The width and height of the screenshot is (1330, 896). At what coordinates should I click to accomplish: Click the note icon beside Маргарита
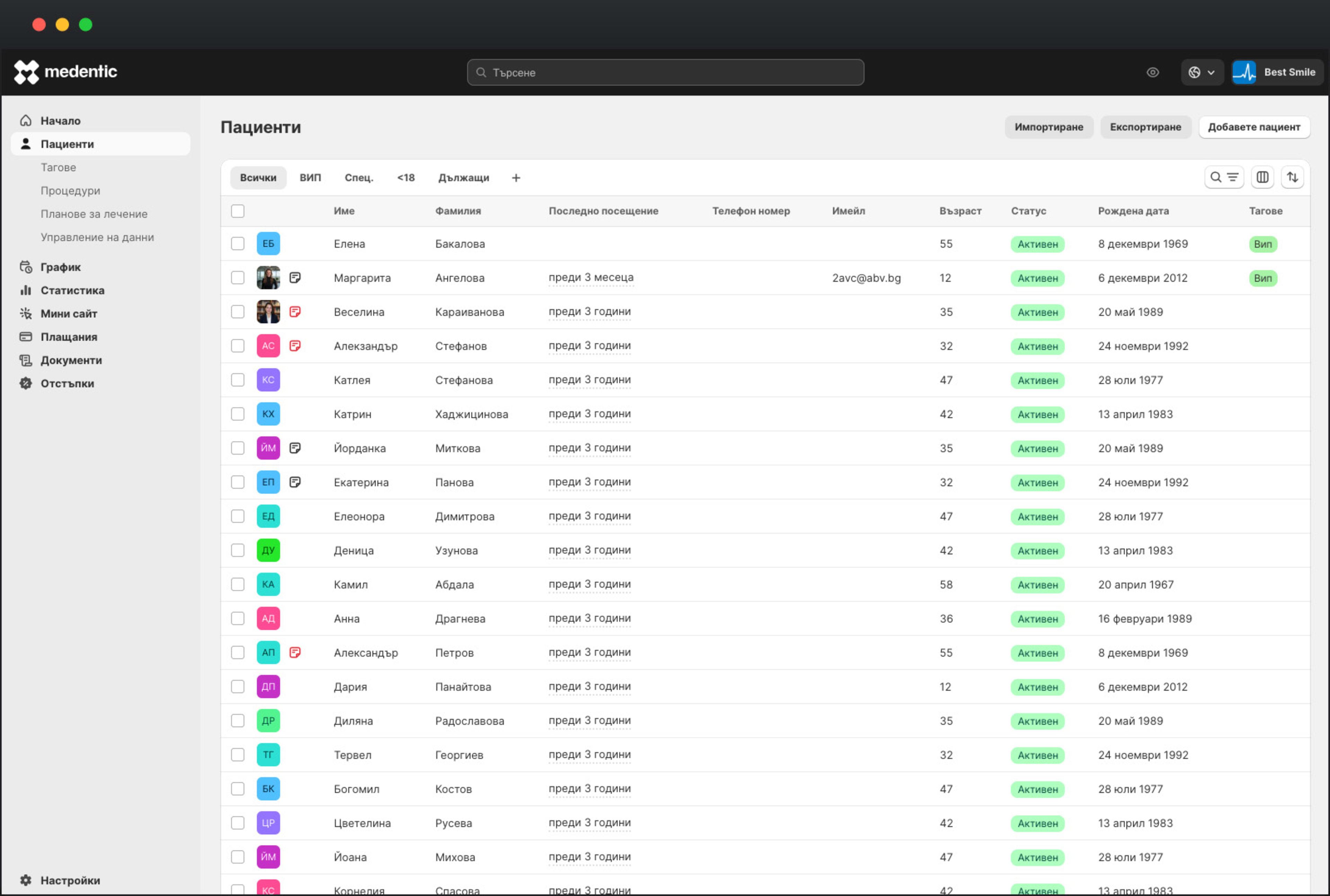(x=295, y=278)
